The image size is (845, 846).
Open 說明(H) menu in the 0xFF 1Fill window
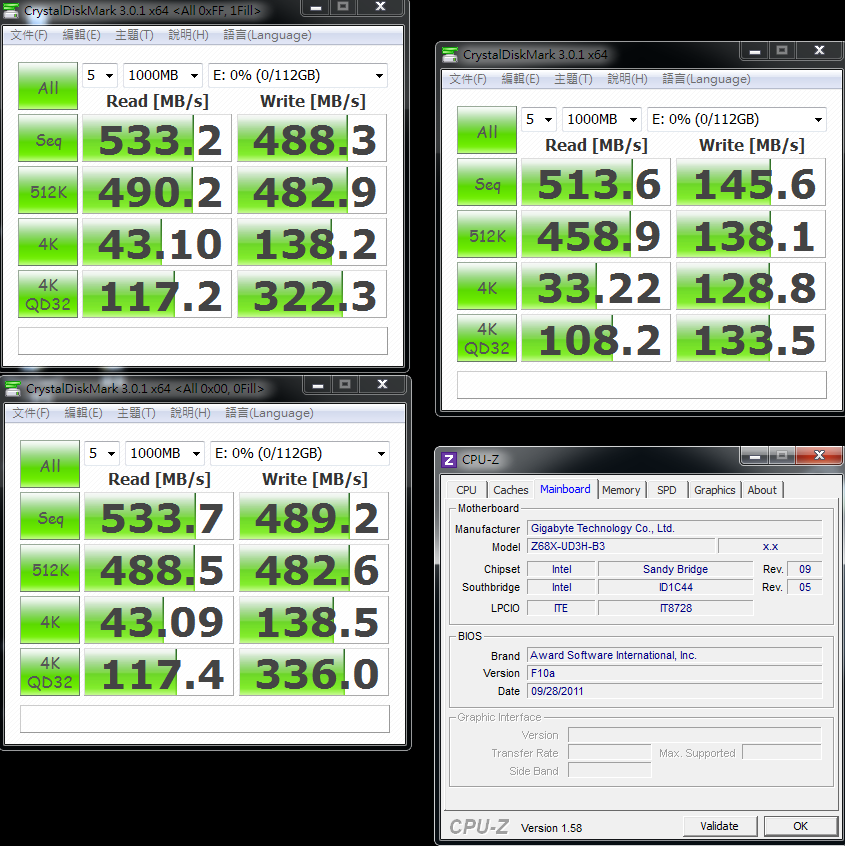click(x=188, y=35)
